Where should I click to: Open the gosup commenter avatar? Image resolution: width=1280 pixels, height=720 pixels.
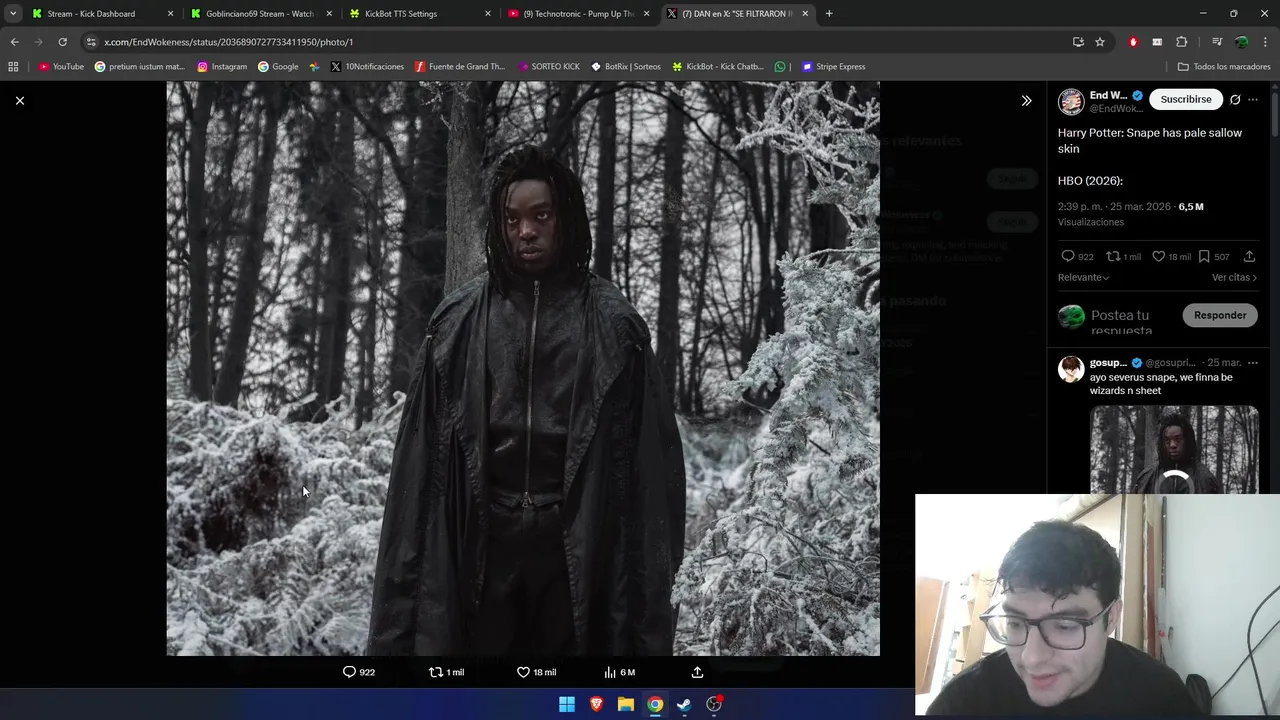pyautogui.click(x=1071, y=369)
